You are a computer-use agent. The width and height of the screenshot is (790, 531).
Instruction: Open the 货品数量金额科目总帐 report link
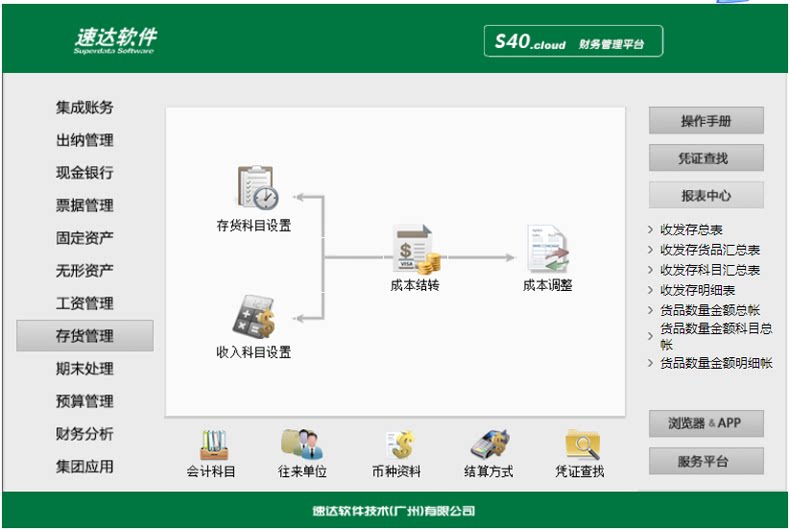coord(716,336)
